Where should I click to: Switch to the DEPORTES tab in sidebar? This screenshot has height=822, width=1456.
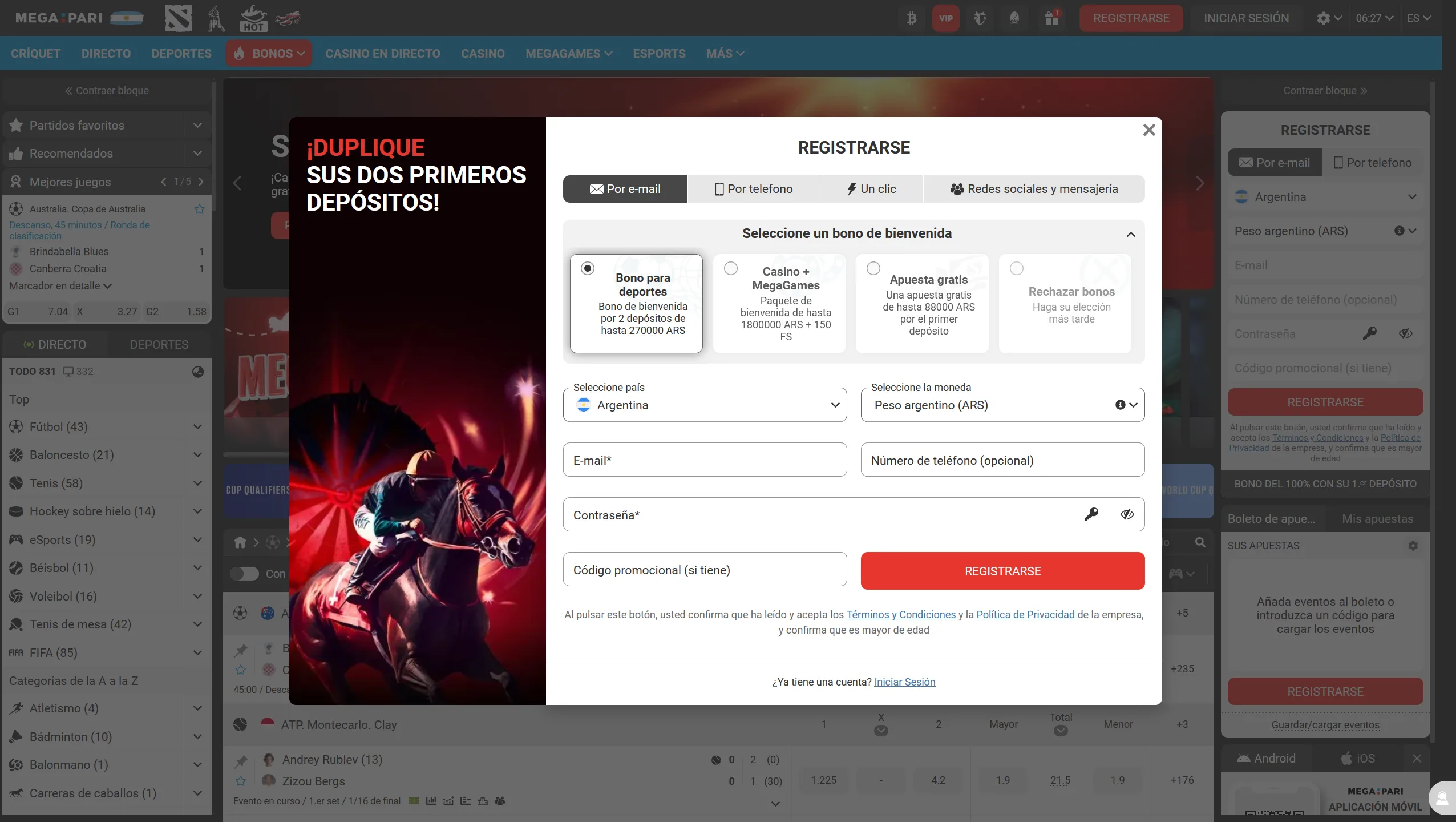(160, 344)
